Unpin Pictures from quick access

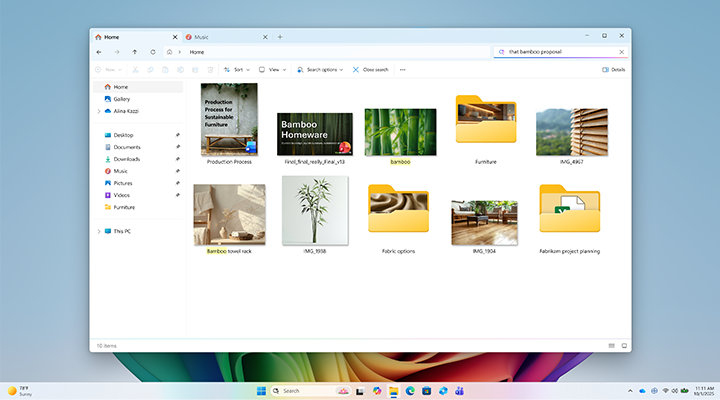click(x=178, y=183)
